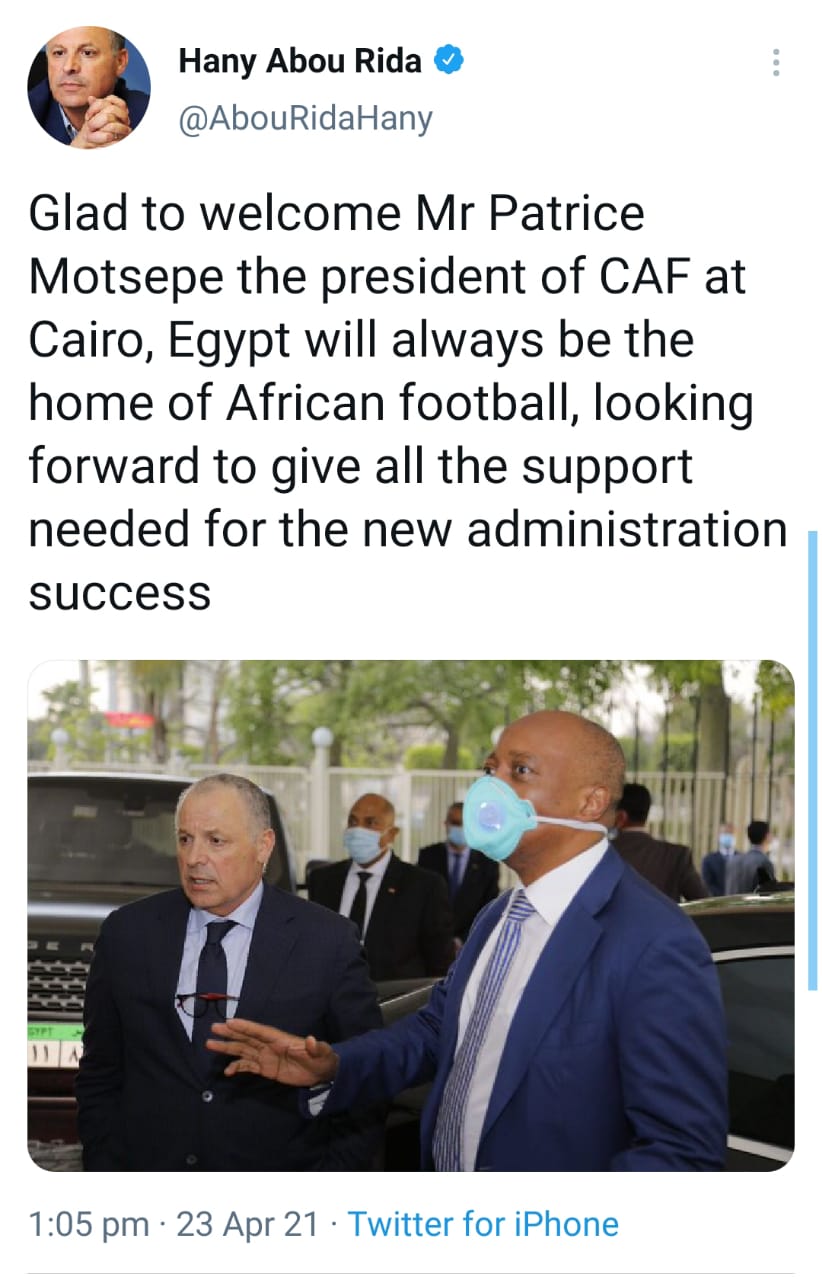Open the @AbouRidaHany handle

pyautogui.click(x=305, y=118)
